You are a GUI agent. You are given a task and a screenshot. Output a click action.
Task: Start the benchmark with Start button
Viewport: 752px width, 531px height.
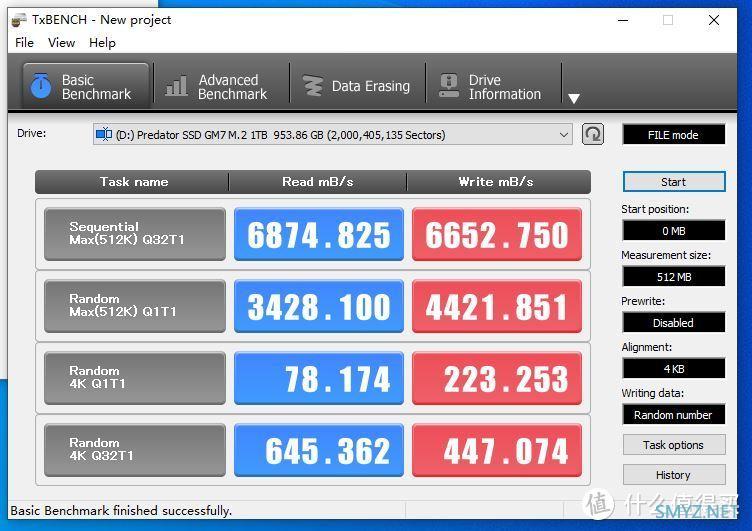tap(674, 182)
